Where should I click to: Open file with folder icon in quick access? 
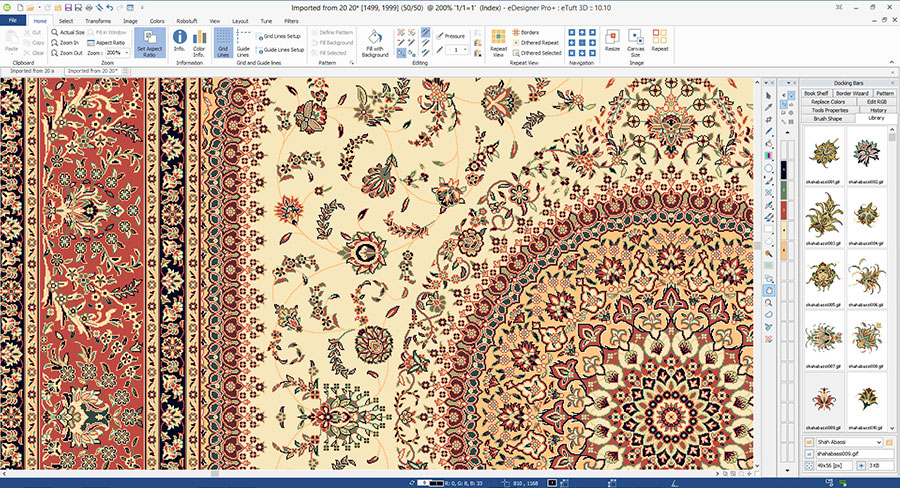[x=30, y=8]
